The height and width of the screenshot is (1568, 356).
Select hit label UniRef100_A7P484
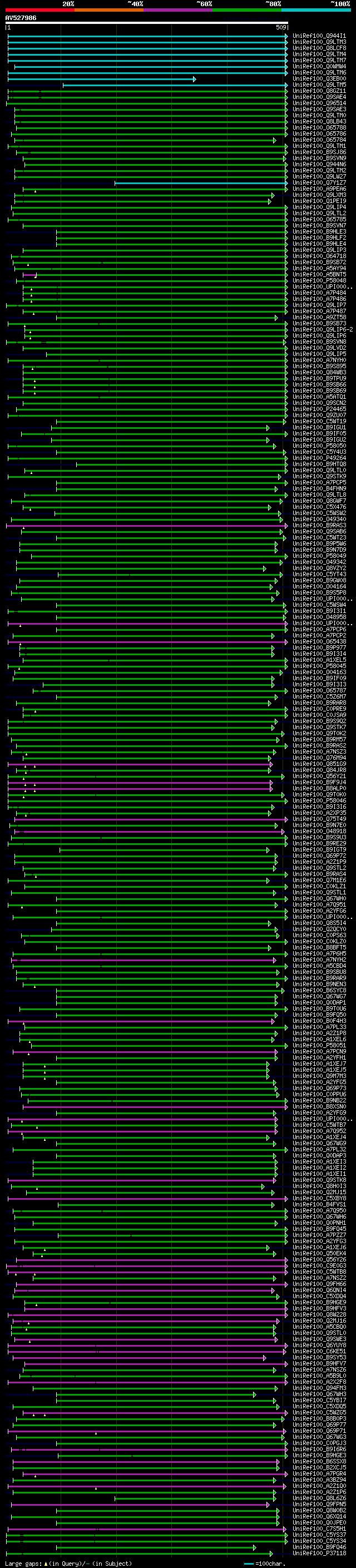(x=319, y=293)
